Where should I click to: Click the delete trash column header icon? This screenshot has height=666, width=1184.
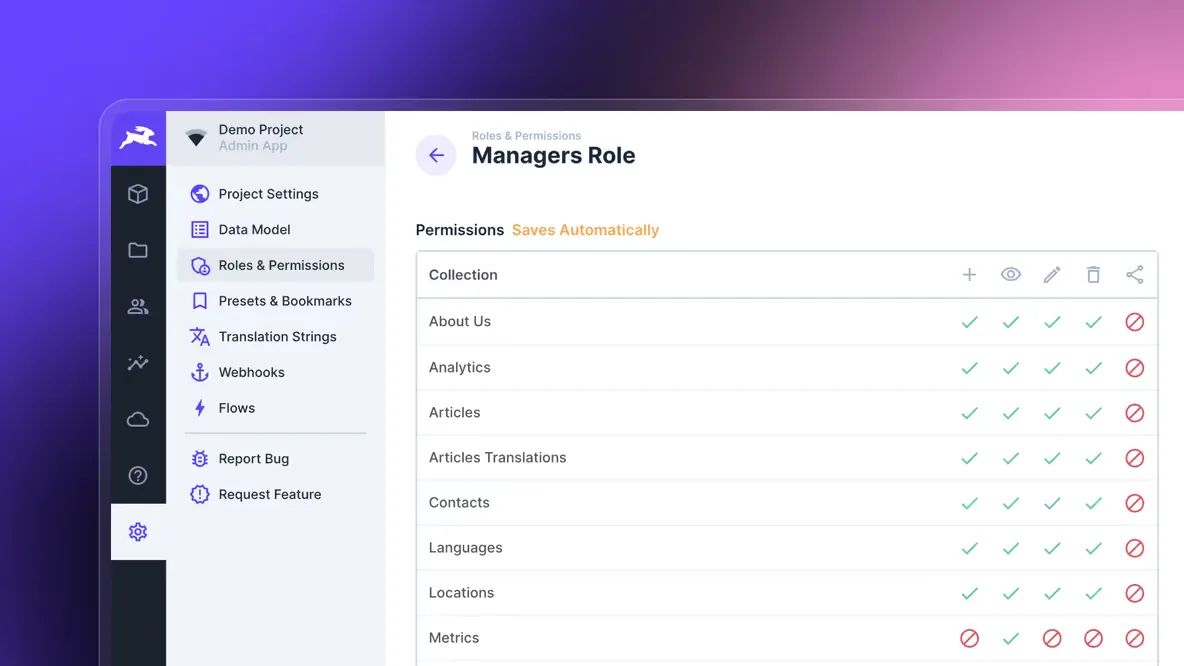(1093, 275)
